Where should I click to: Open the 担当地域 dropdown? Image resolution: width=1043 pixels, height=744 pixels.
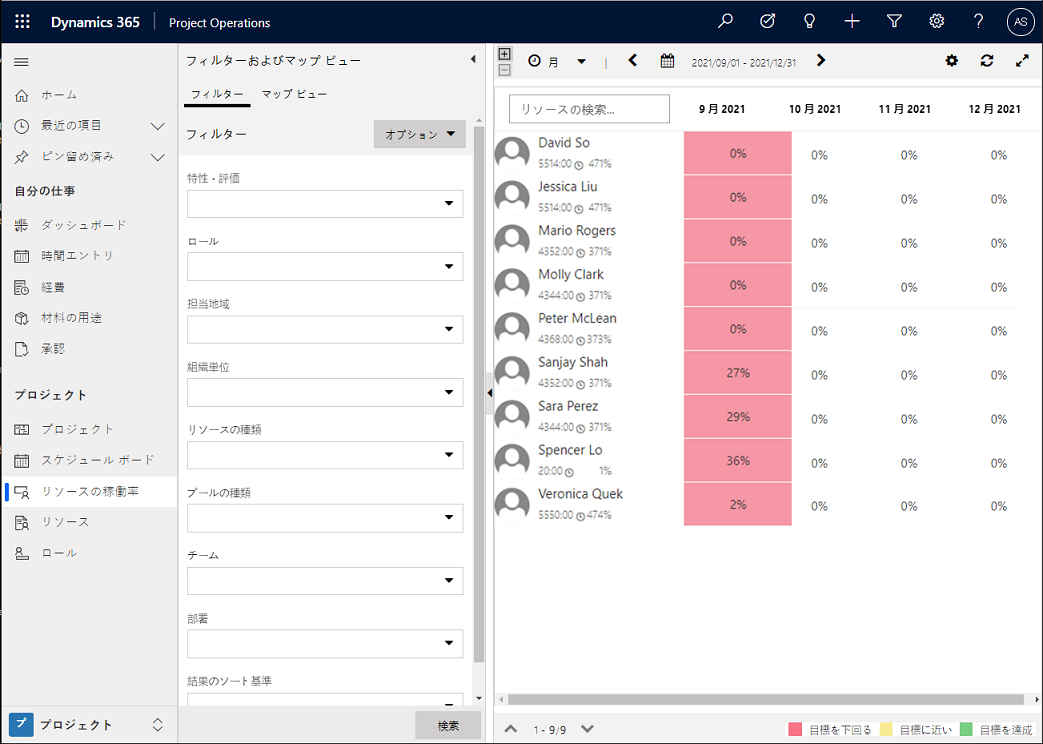(325, 329)
